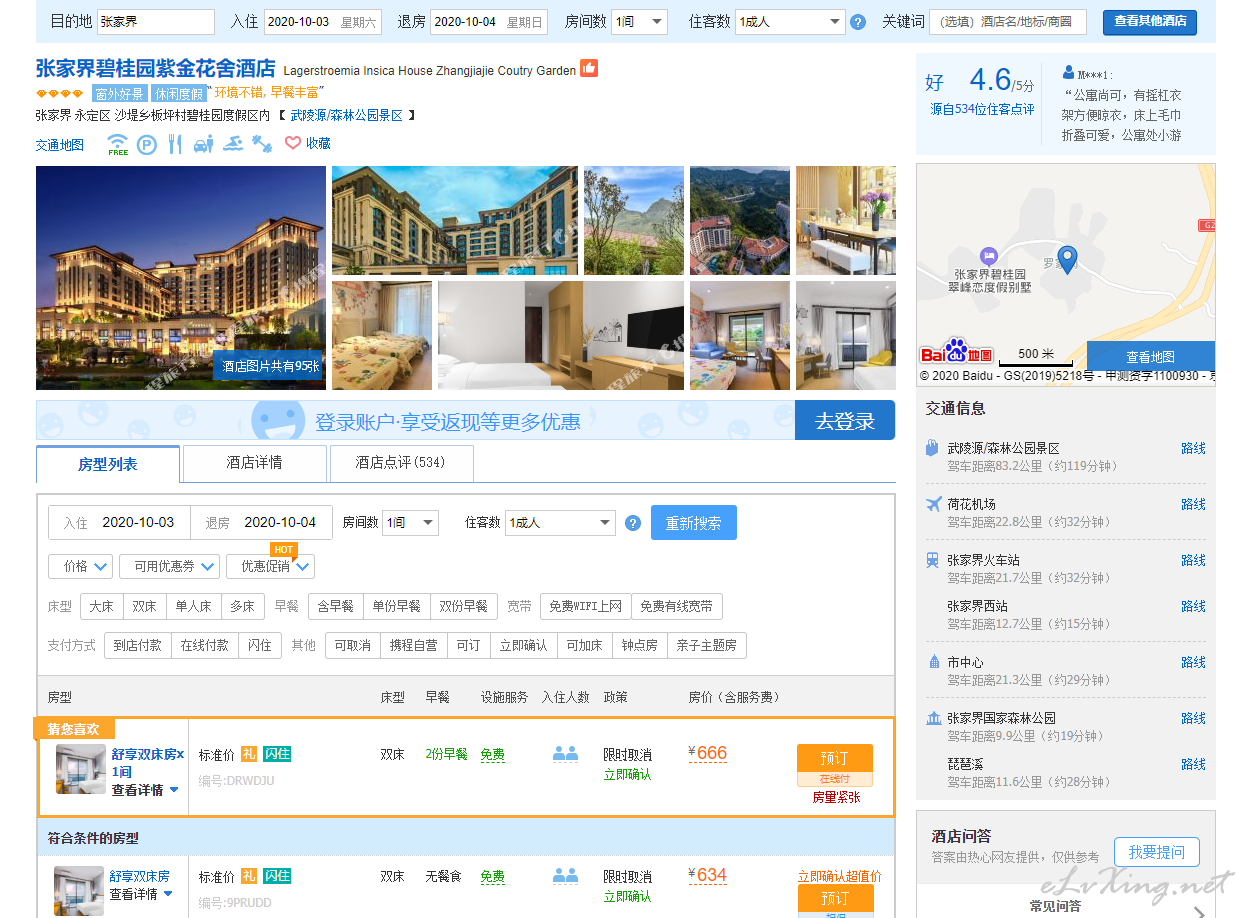Open the room list 住客数 dropdown
The height and width of the screenshot is (918, 1245).
[x=560, y=522]
